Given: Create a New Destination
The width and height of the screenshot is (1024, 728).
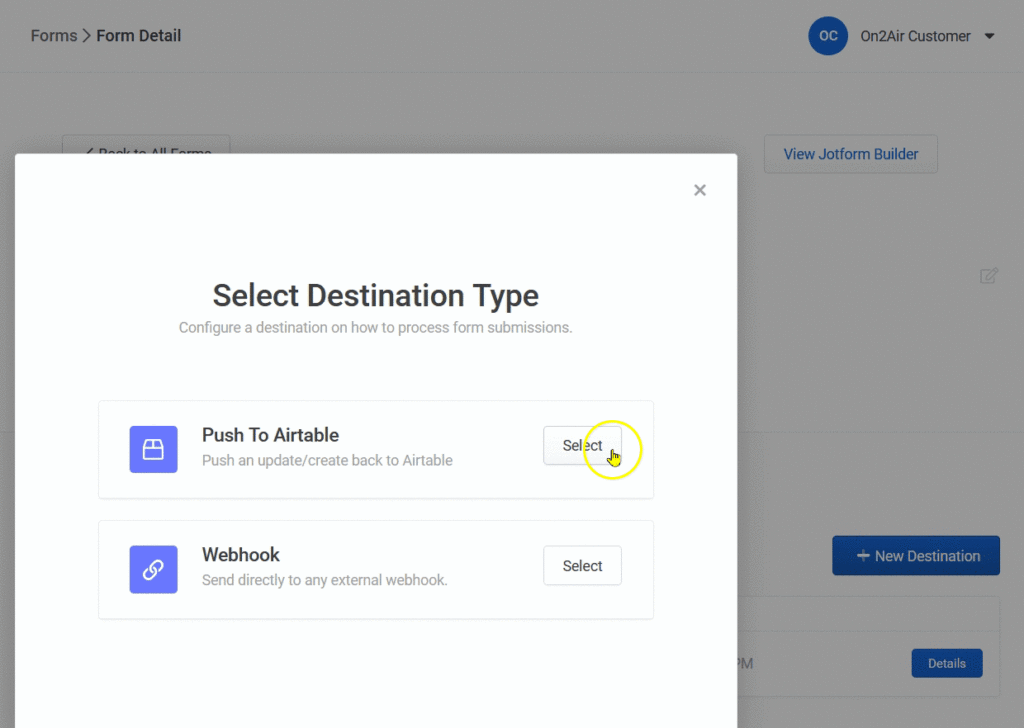Looking at the screenshot, I should (x=915, y=555).
